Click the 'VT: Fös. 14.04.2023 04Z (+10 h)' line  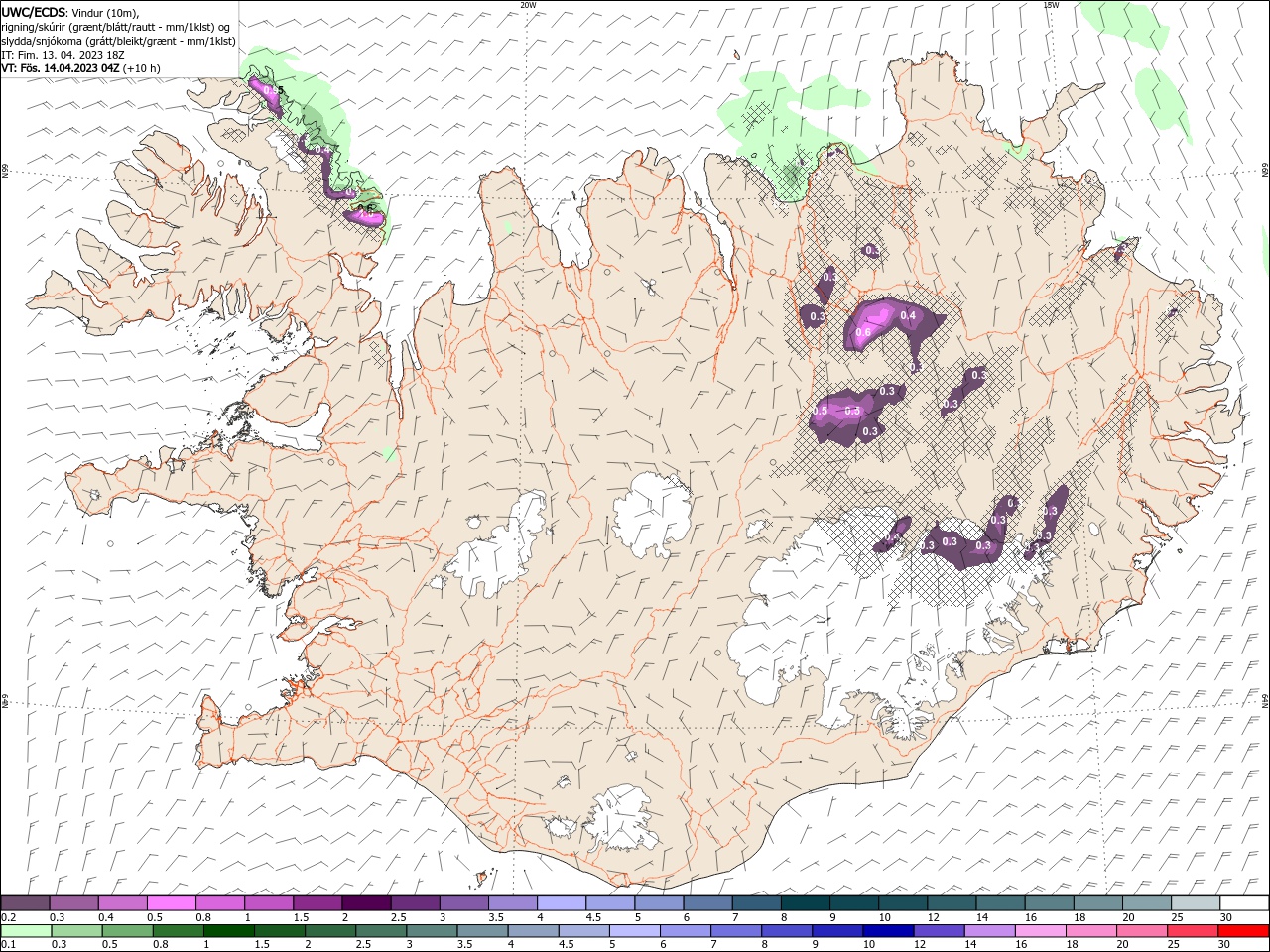click(x=80, y=68)
